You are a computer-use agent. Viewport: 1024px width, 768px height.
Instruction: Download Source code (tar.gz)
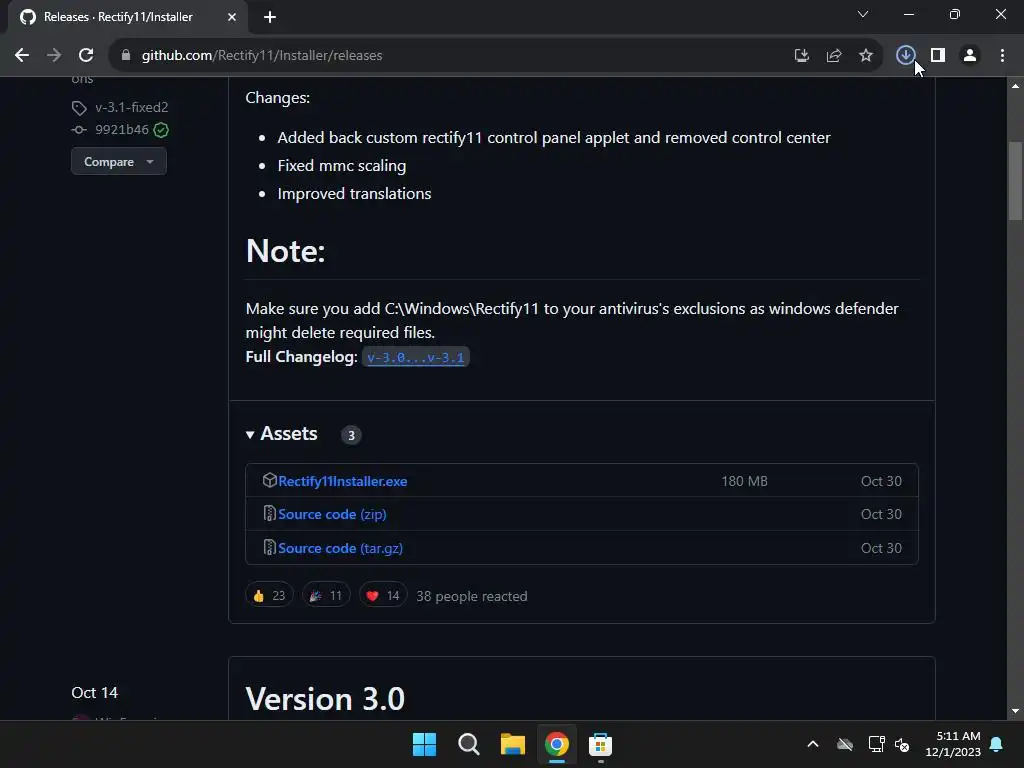pos(340,549)
